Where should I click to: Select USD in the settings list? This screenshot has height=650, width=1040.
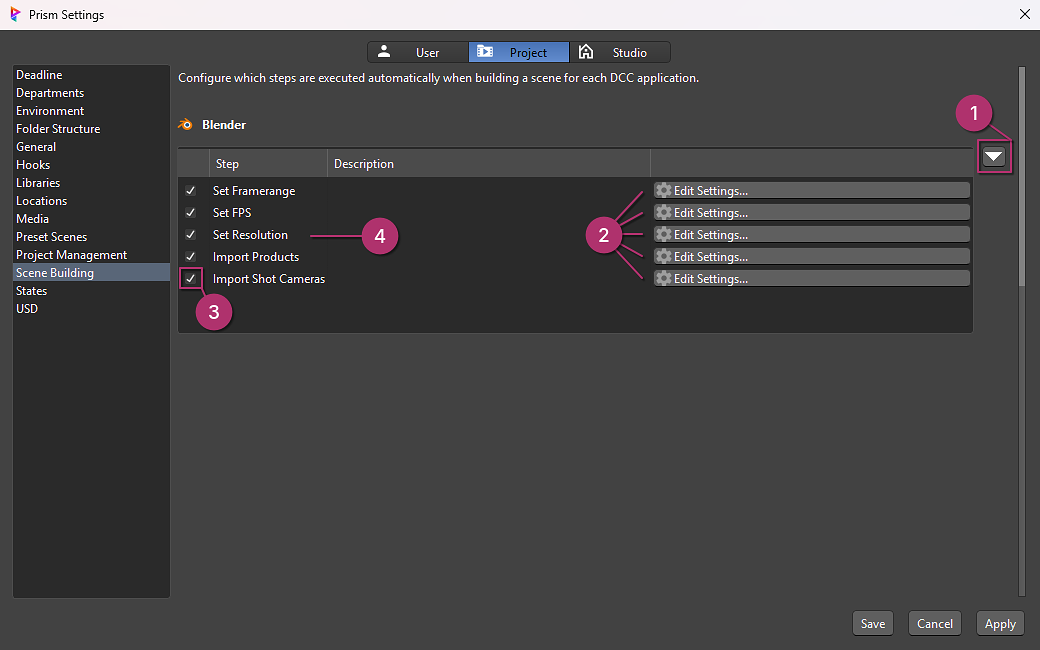[27, 309]
